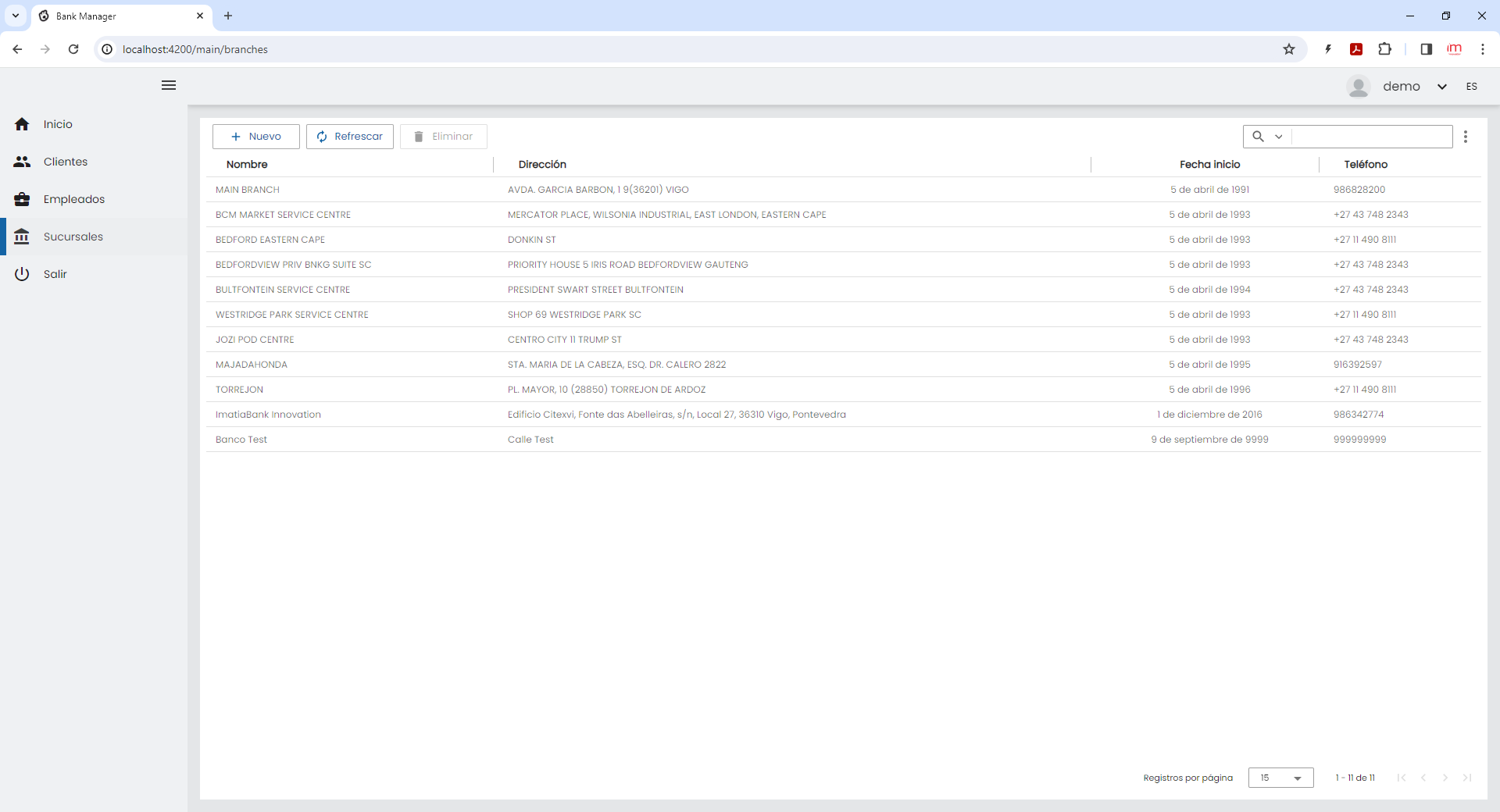The height and width of the screenshot is (812, 1500).
Task: Open the browser tab search dropdown
Action: (16, 16)
